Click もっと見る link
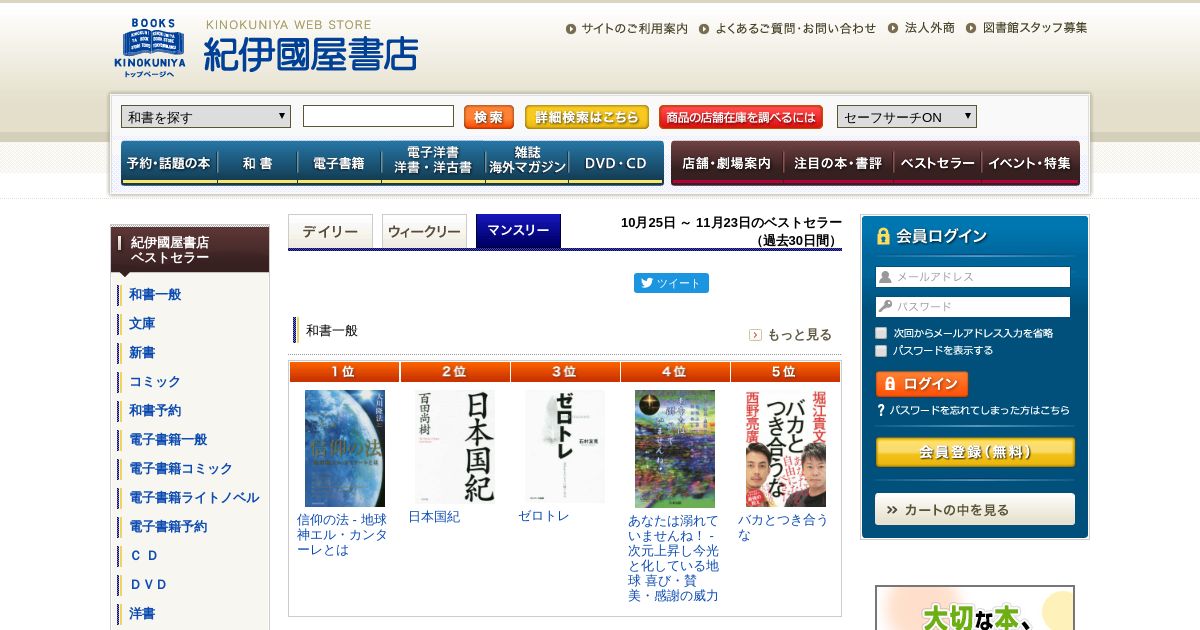This screenshot has width=1200, height=630. tap(799, 335)
